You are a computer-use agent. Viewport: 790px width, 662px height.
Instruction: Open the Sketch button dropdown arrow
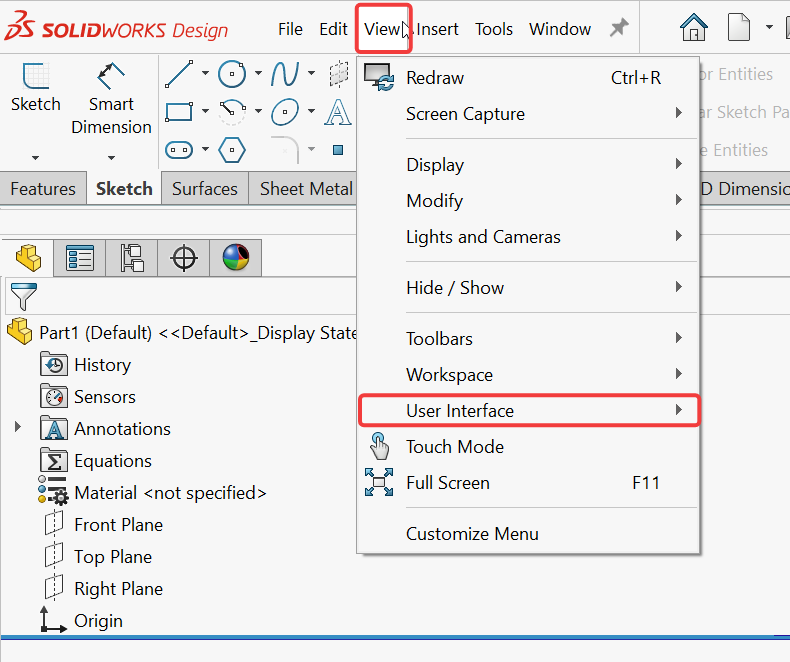tap(35, 158)
